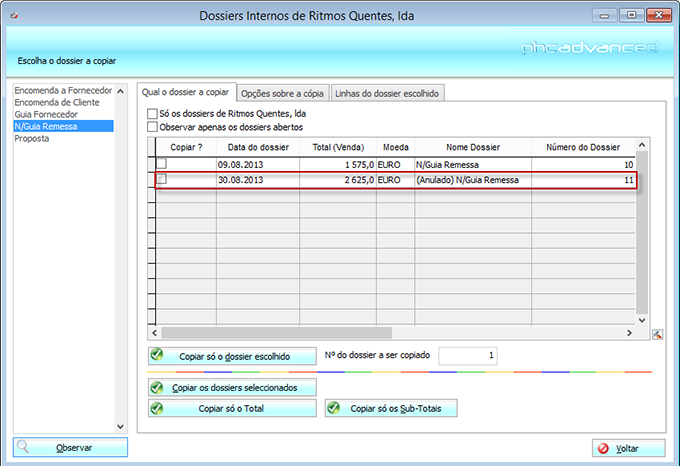
Task: Click dossier number cell '11'
Action: (x=583, y=180)
